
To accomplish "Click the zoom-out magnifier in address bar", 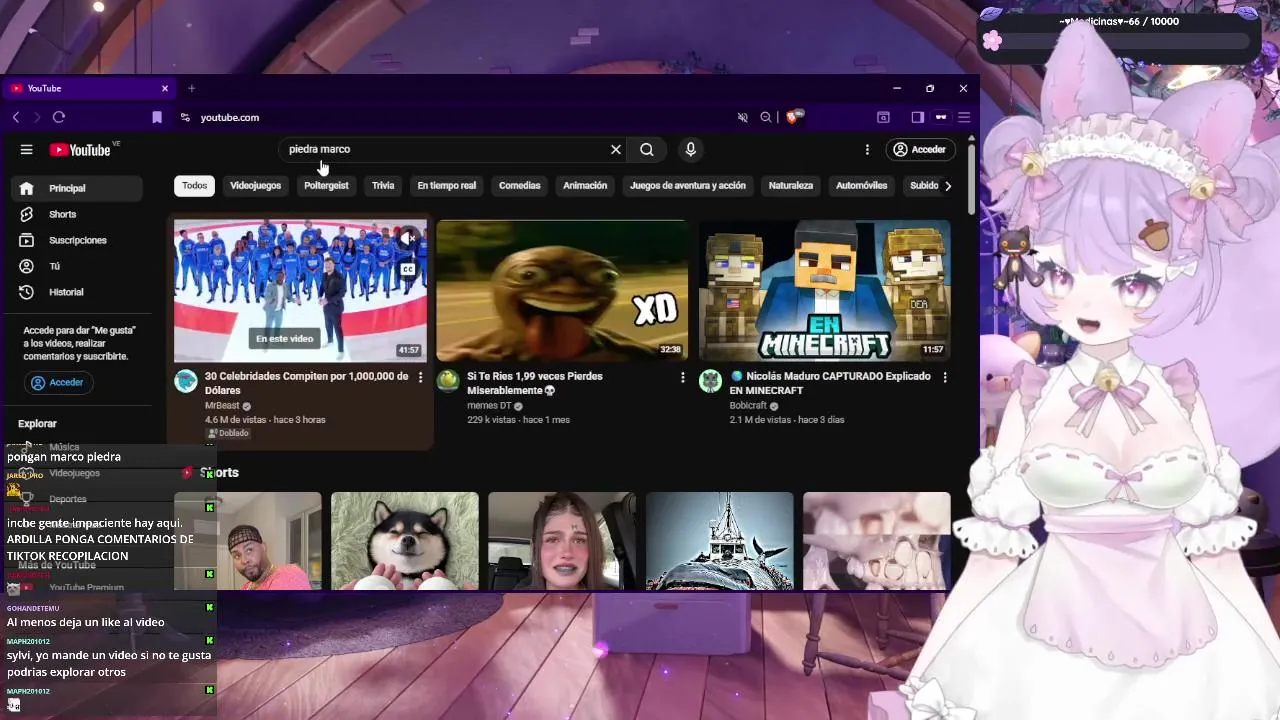I will tap(766, 117).
